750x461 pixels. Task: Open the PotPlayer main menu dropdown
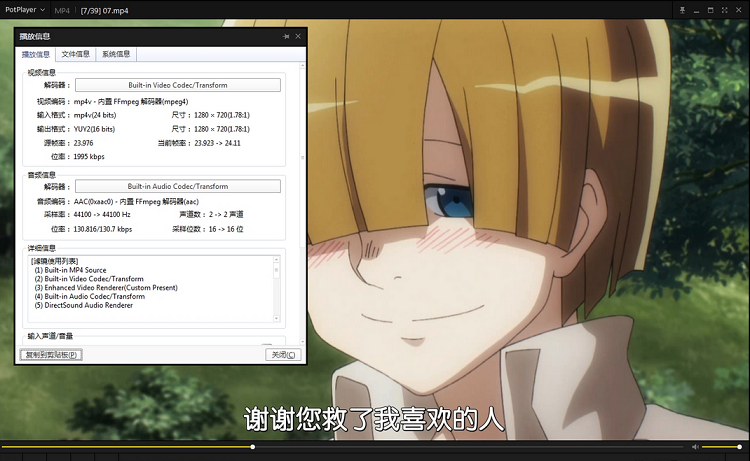(x=24, y=9)
